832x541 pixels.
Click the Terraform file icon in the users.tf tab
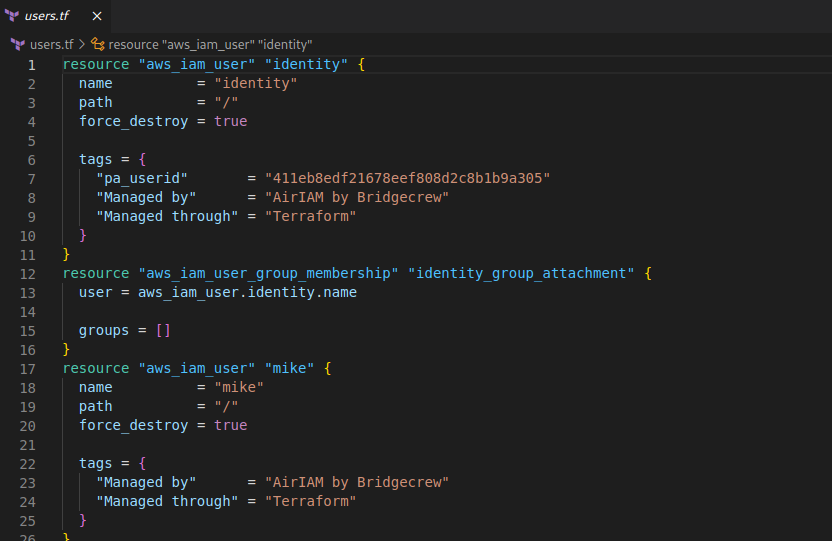(x=13, y=15)
